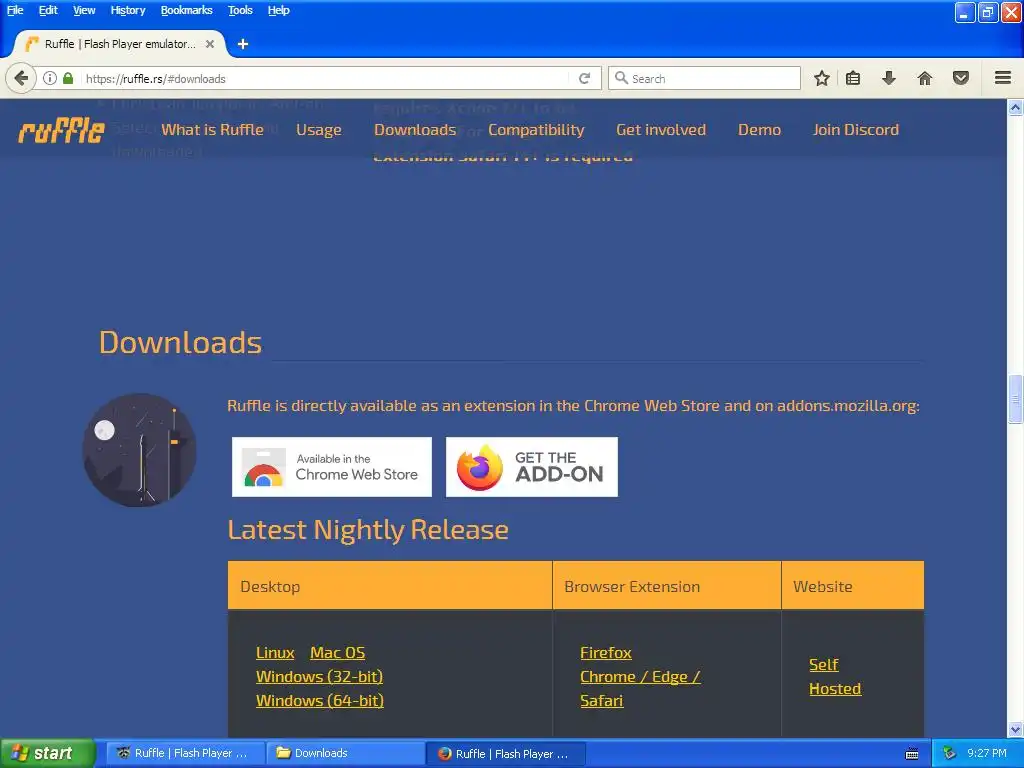Click the Latest Nightly Release heading

pyautogui.click(x=368, y=530)
